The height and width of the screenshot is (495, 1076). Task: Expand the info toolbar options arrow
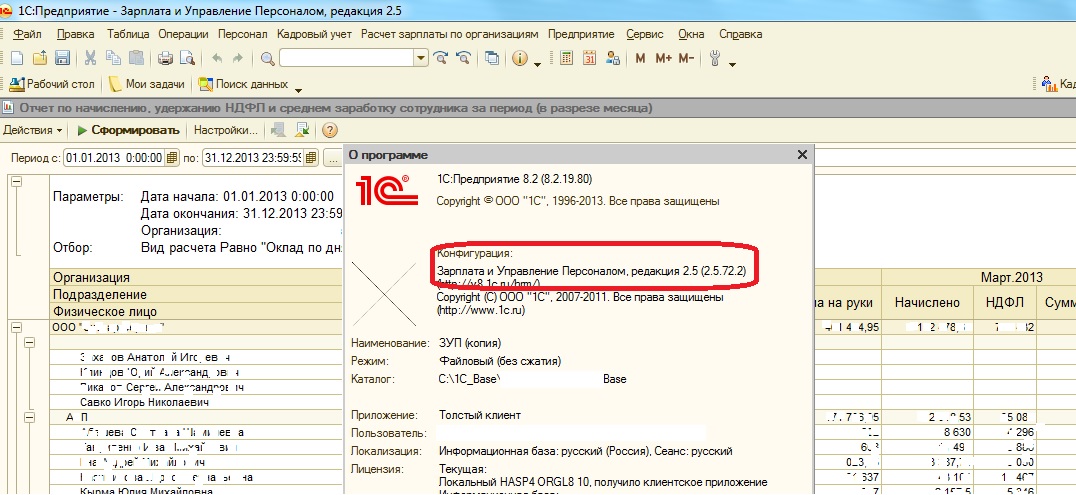537,65
